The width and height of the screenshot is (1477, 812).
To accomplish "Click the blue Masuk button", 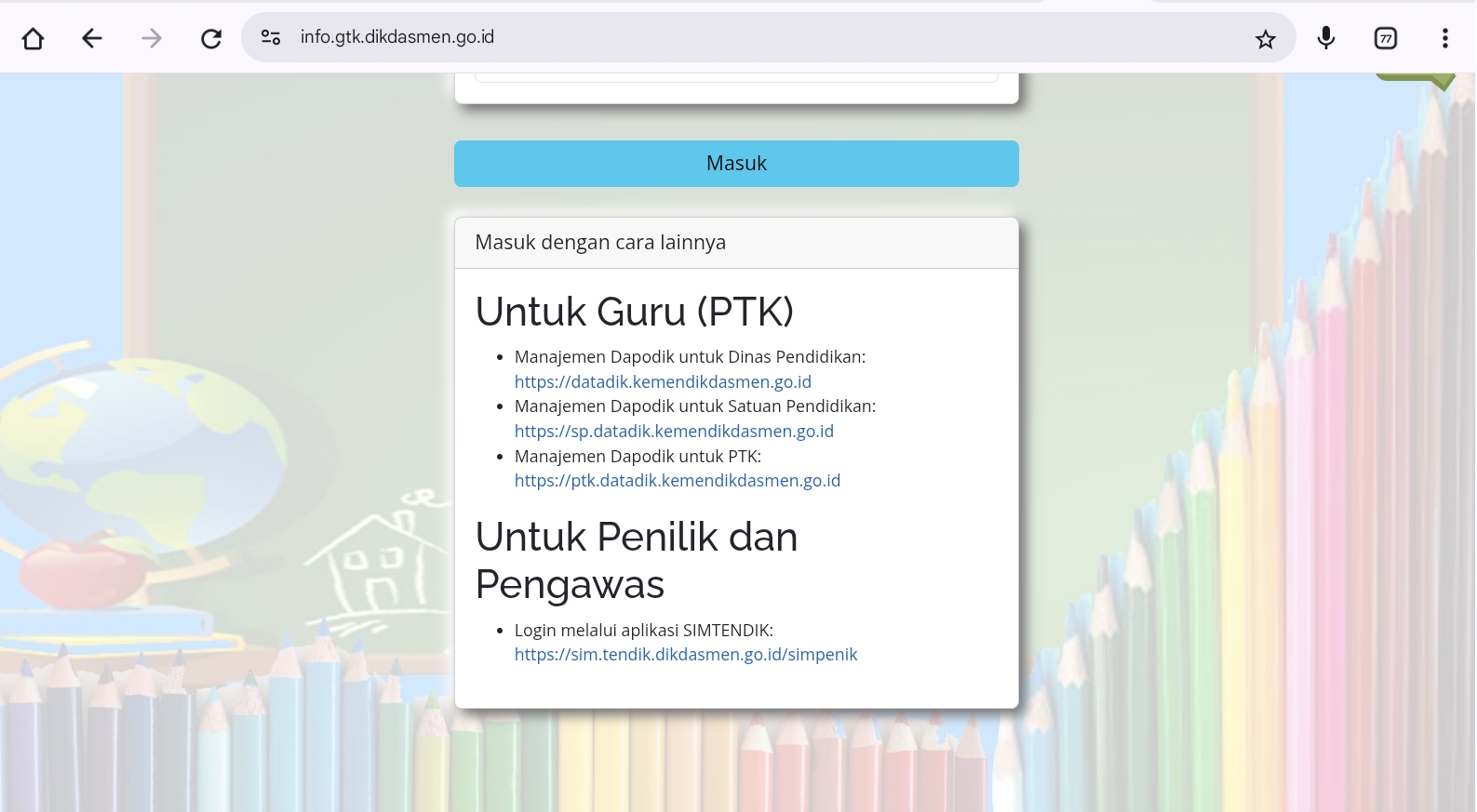I will coord(736,164).
